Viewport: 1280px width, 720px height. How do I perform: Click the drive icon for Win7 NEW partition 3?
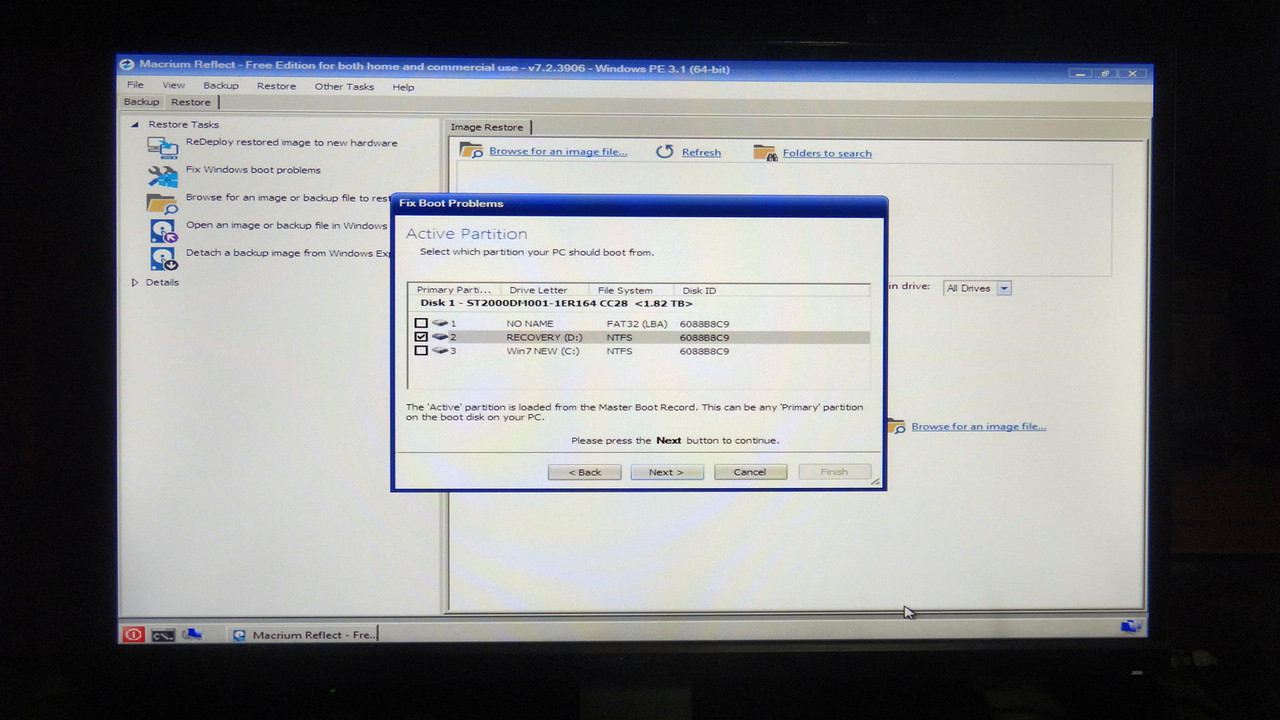[x=440, y=351]
